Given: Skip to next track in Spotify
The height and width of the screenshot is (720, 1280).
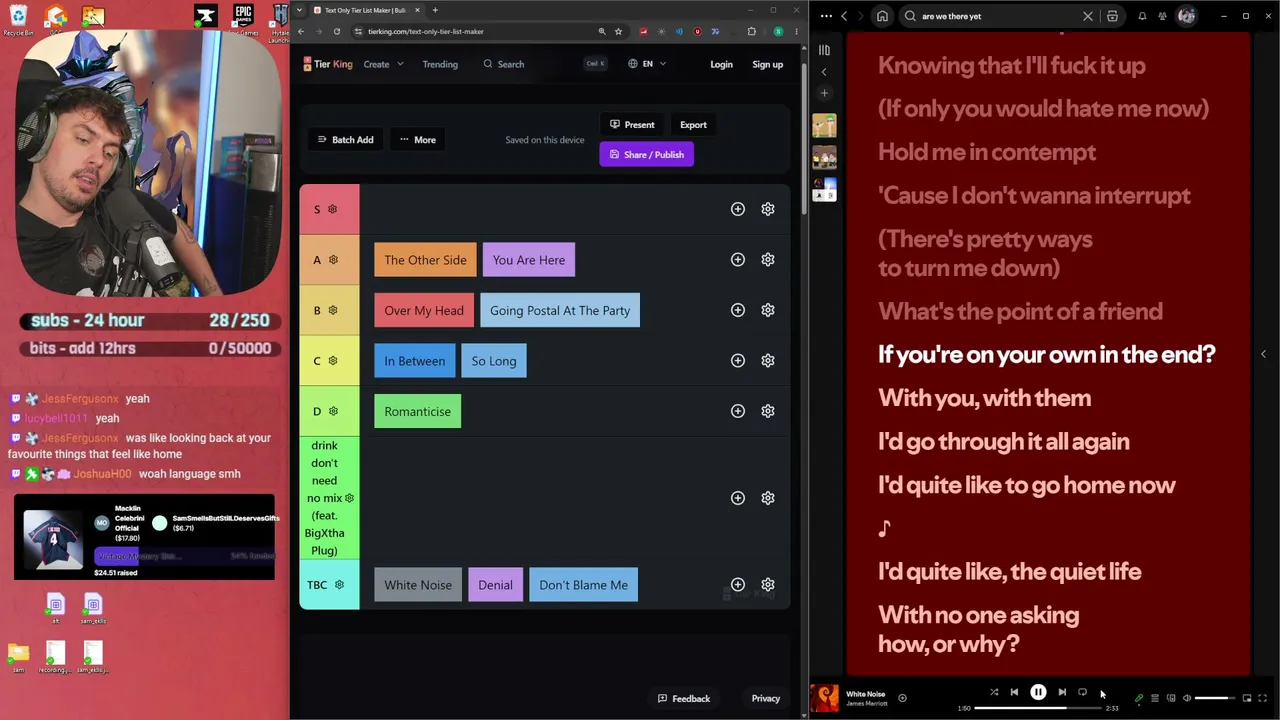Looking at the screenshot, I should (1062, 692).
